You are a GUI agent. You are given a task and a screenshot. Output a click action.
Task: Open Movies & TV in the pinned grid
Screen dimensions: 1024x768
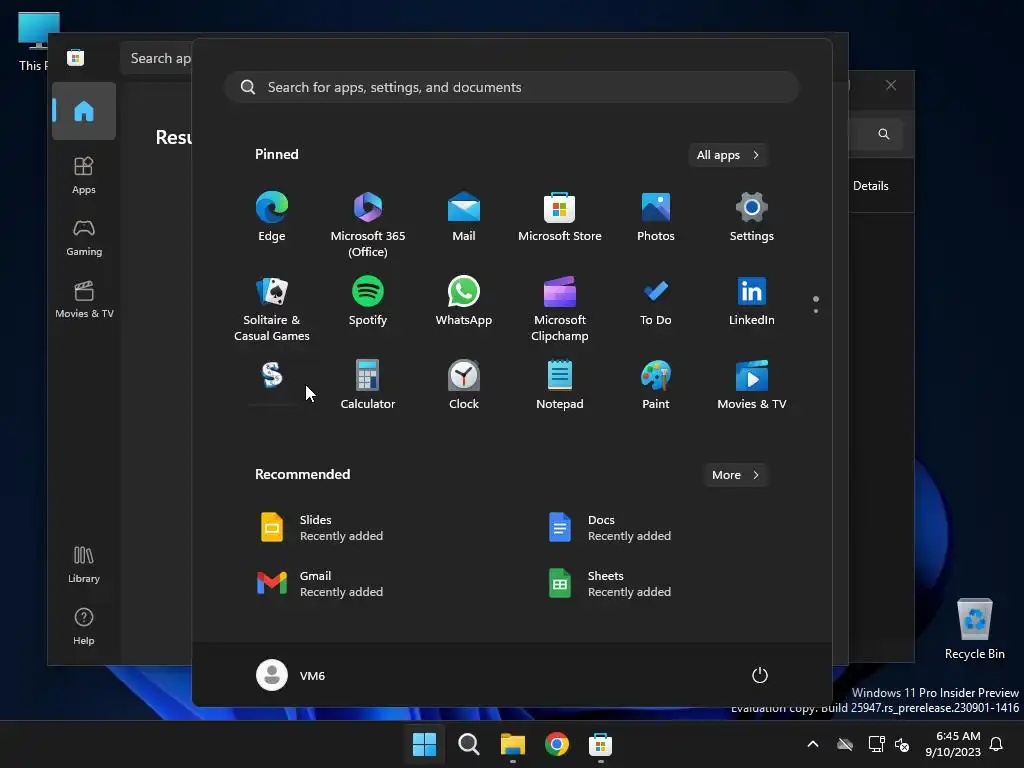tap(752, 385)
